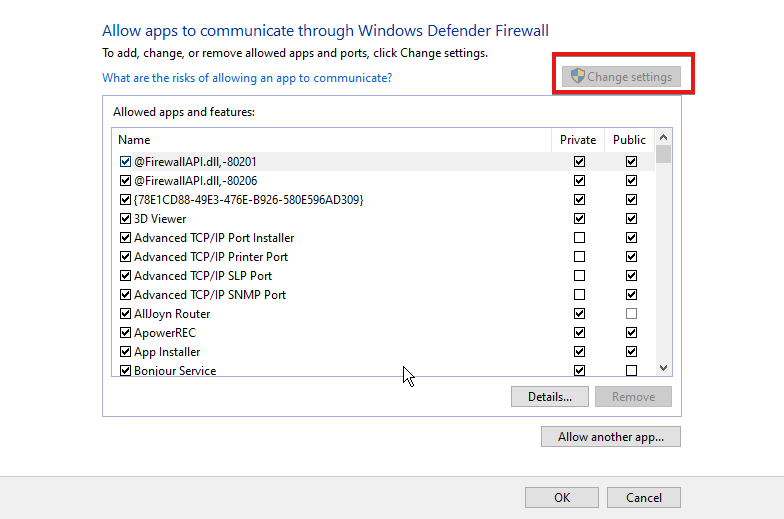784x519 pixels.
Task: Enable Private for Advanced TCP/IP Printer Port
Action: point(579,256)
